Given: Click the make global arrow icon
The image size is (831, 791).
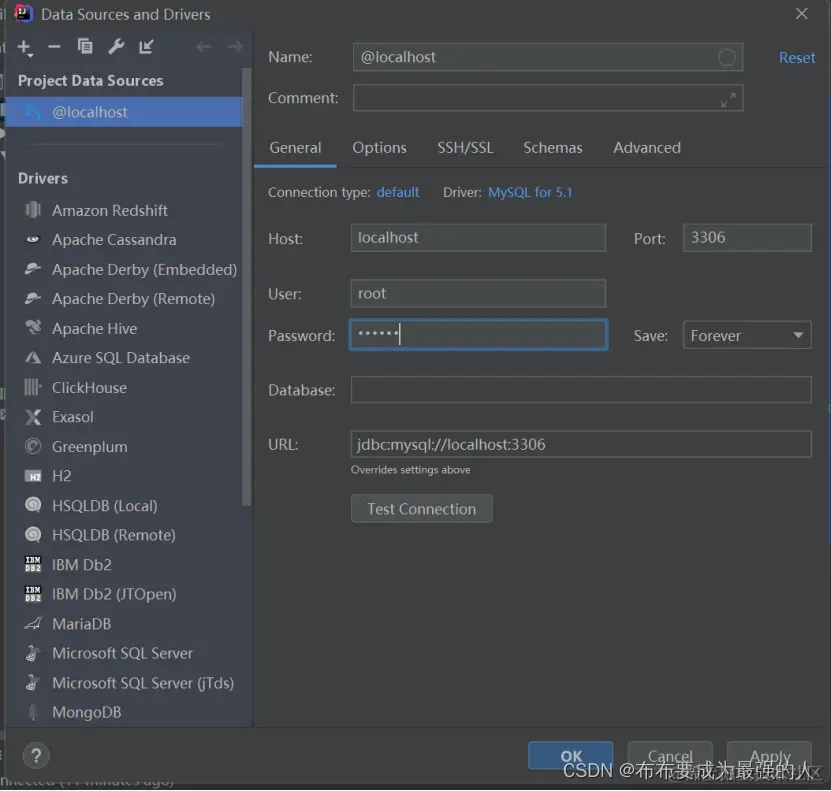Looking at the screenshot, I should coord(146,47).
